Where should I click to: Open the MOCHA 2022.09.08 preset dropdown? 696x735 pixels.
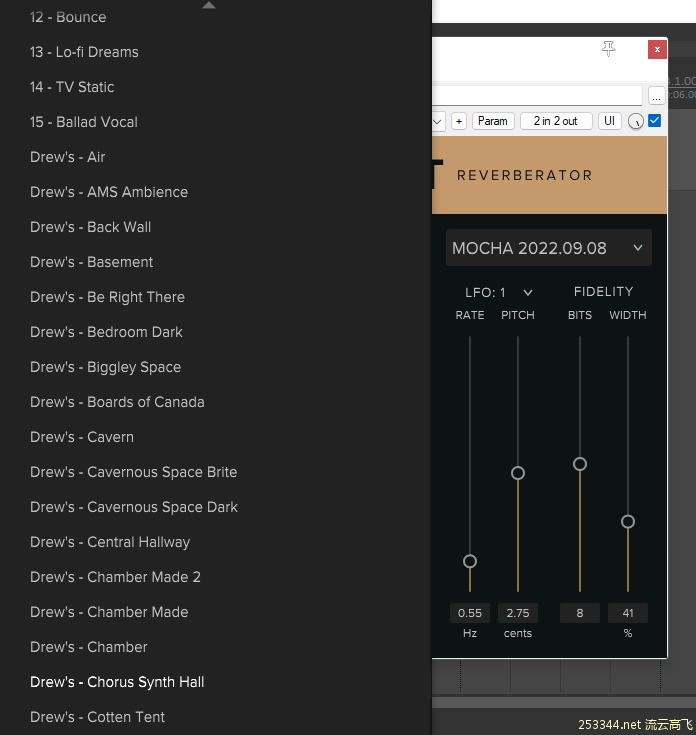(548, 248)
